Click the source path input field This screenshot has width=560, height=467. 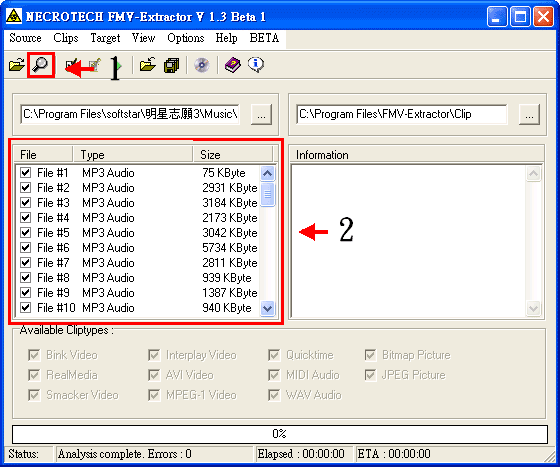(x=130, y=114)
